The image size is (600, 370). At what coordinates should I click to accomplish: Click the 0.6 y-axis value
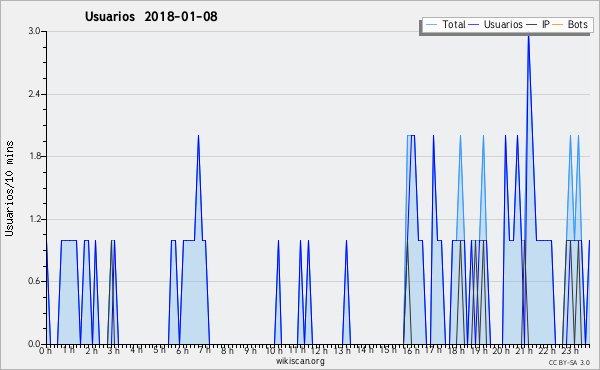[34, 282]
